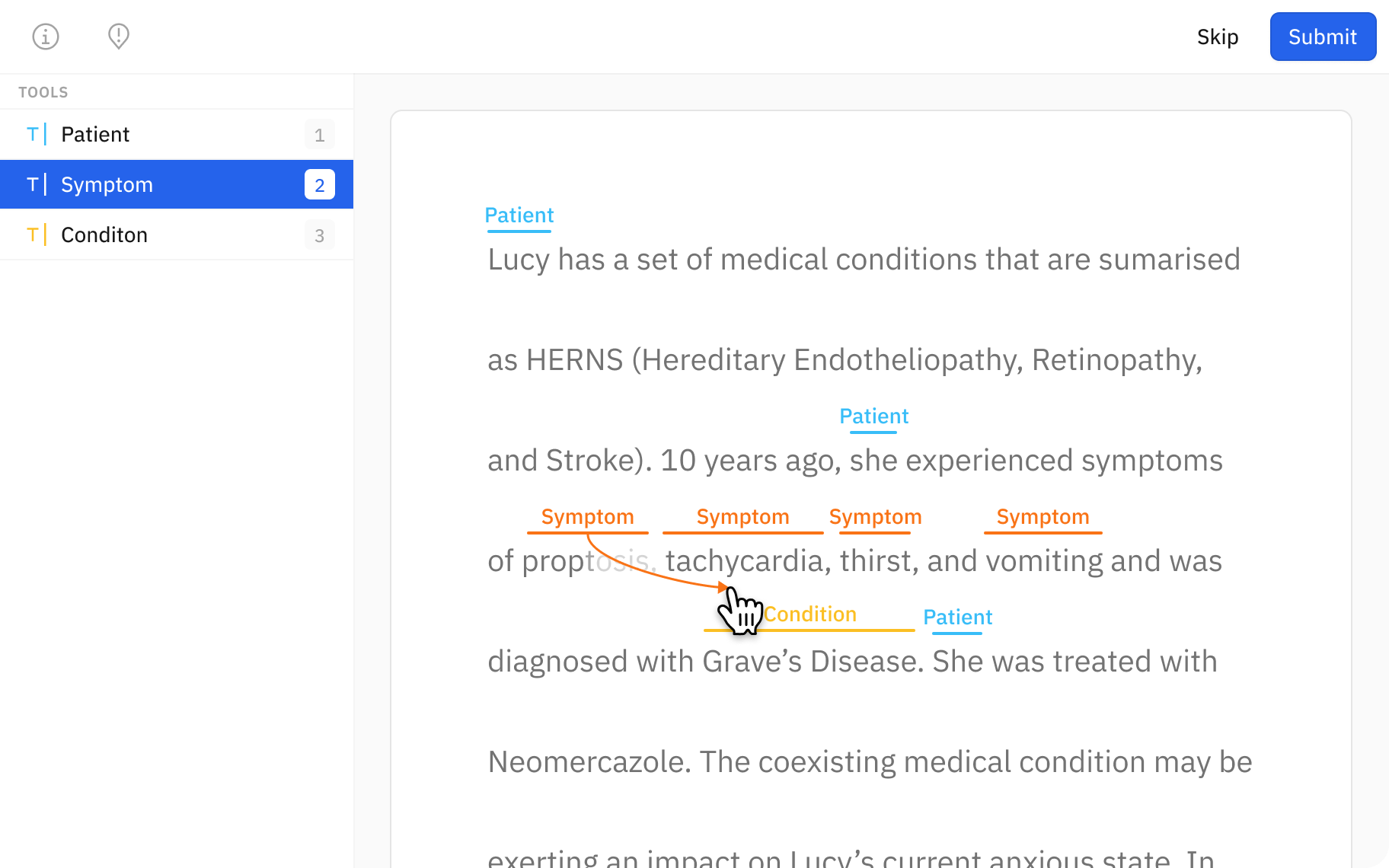Select the Symptom label over 'tachycardia'
1389x868 pixels.
(742, 516)
